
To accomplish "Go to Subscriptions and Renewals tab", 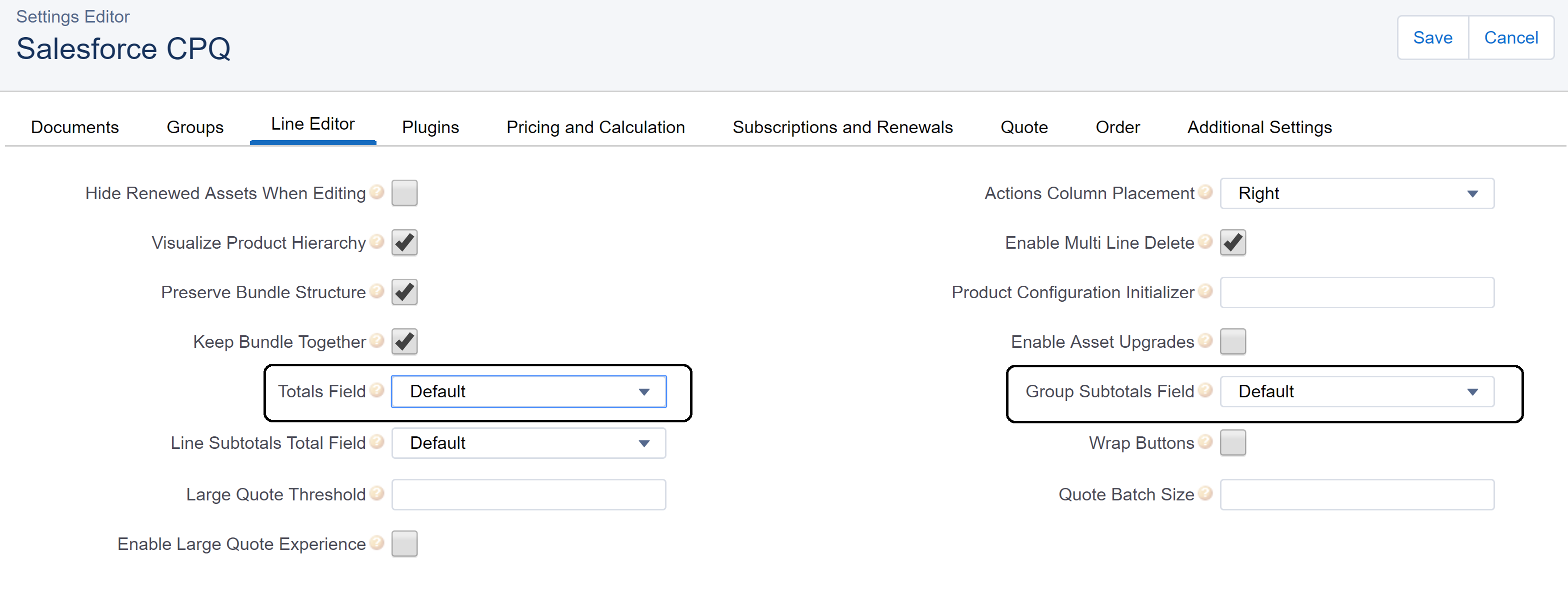I will pos(842,127).
